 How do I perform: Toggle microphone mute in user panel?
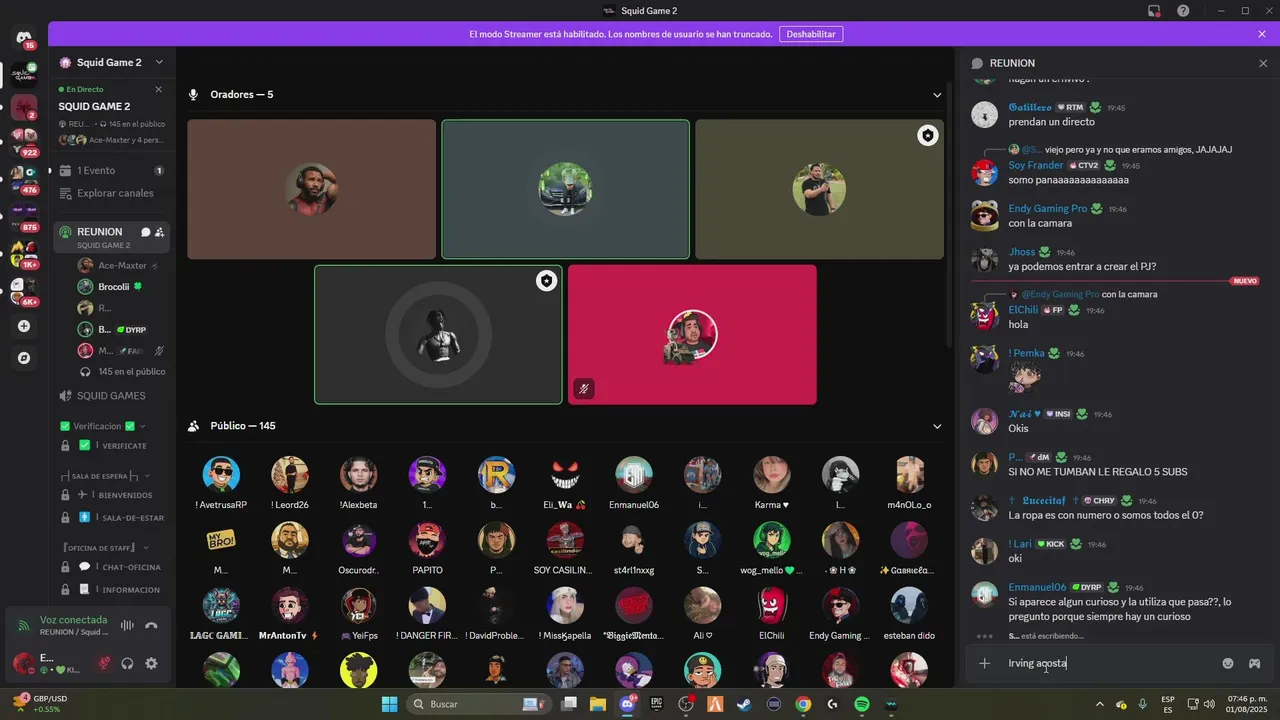click(103, 663)
